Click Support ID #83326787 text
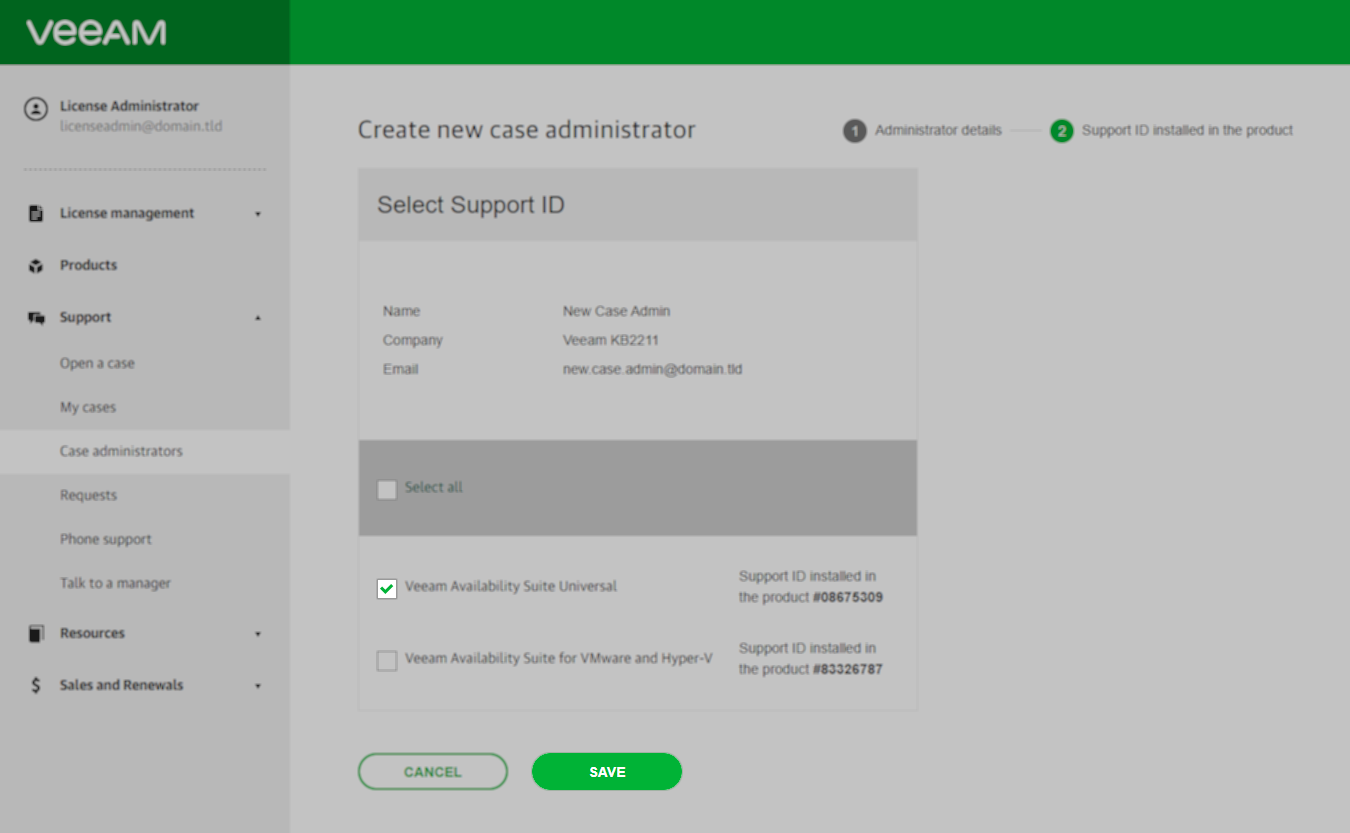The width and height of the screenshot is (1350, 833). (811, 659)
